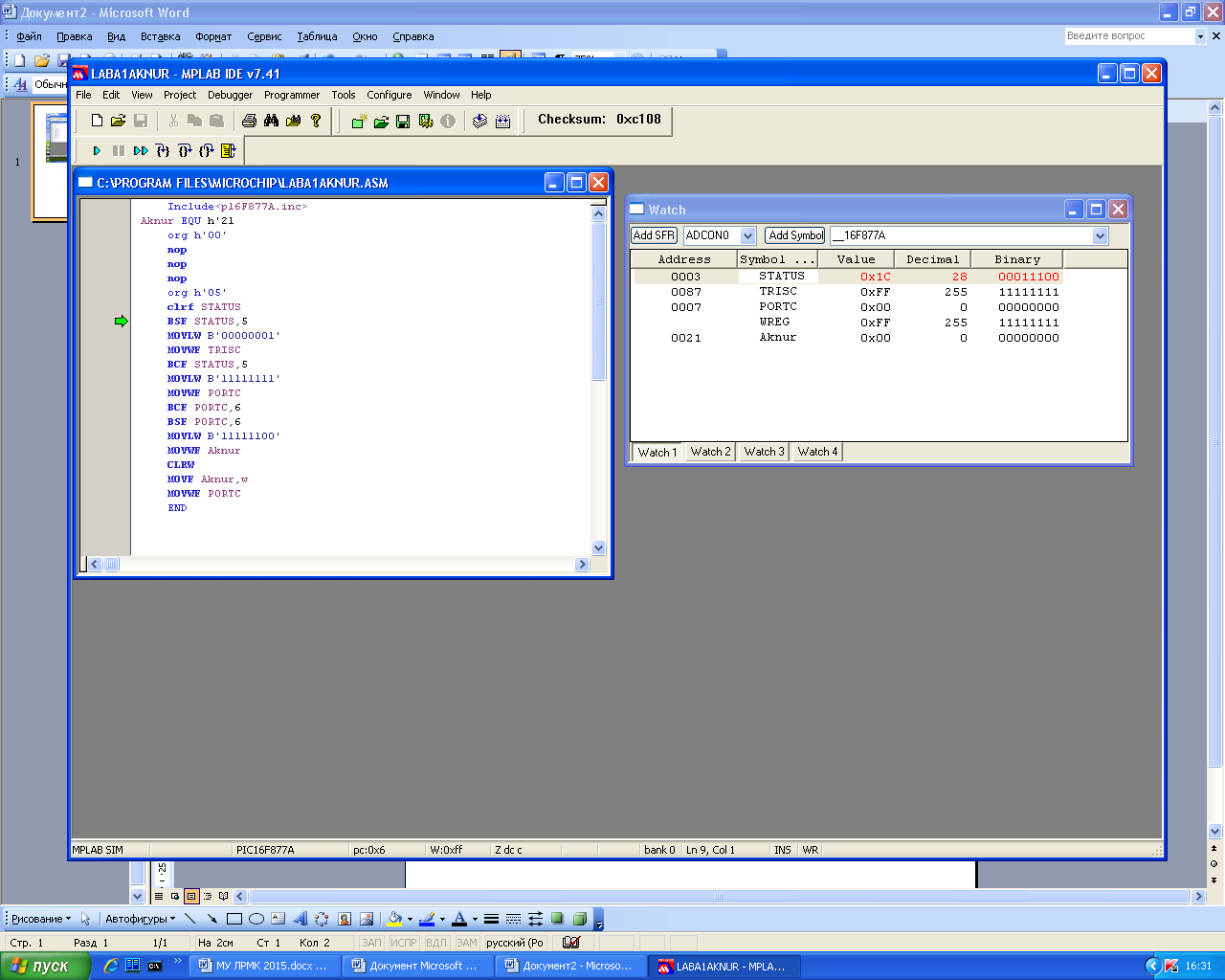Open the Рисование dropdown menu
1225x980 pixels.
pos(40,919)
